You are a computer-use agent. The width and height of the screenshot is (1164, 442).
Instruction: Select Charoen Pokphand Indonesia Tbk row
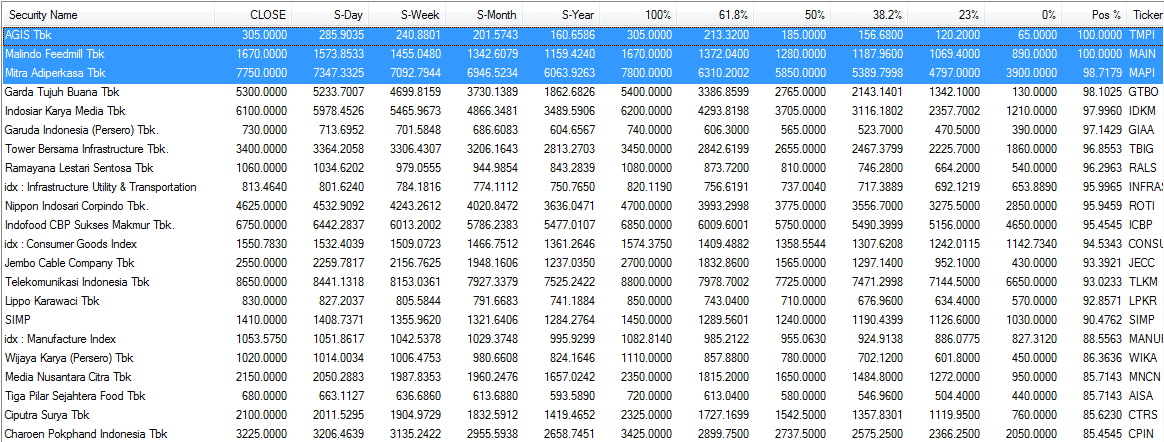tap(582, 433)
